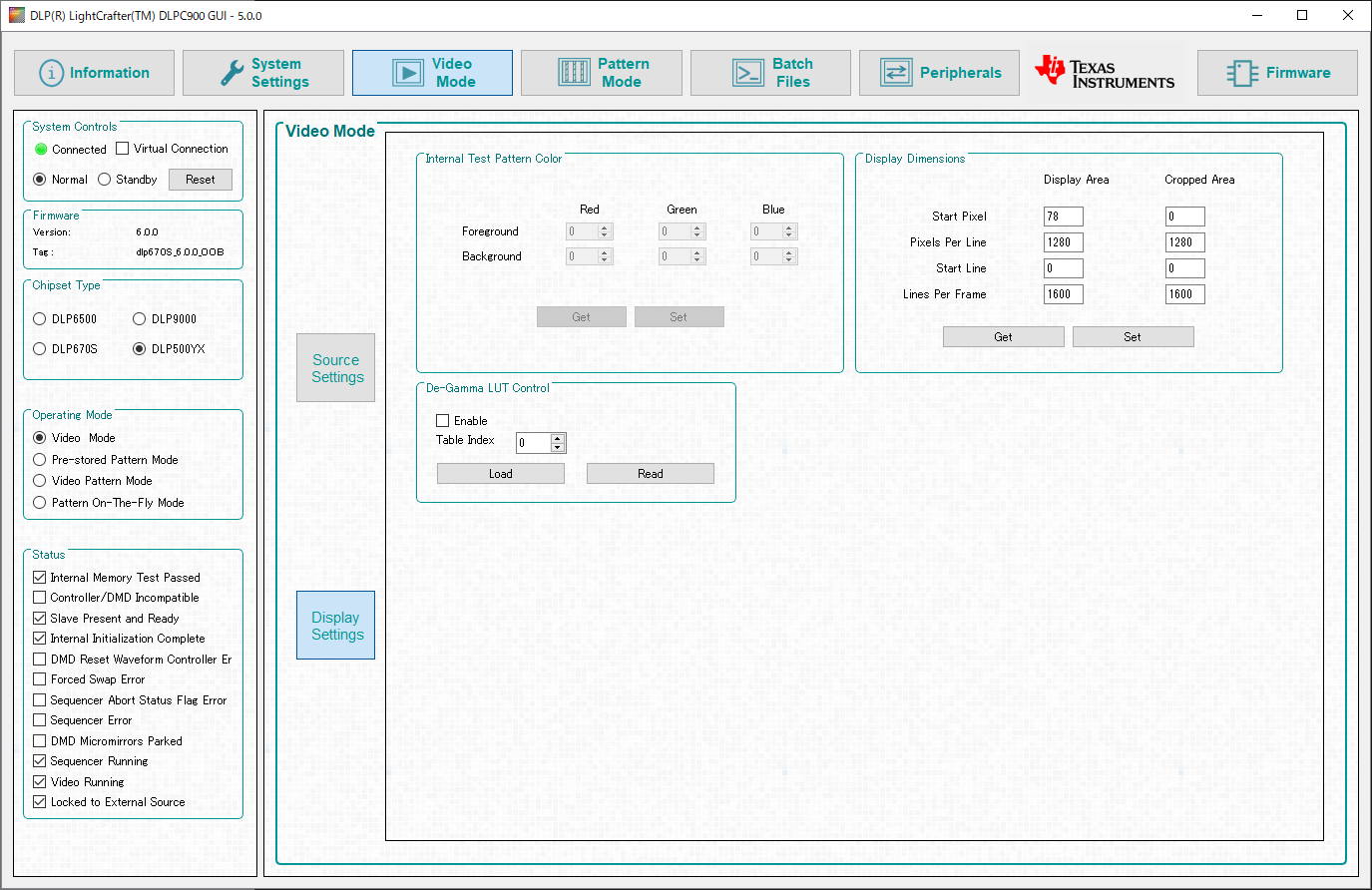Toggle DMD Micromirrors Parked checkbox
The height and width of the screenshot is (890, 1372).
tap(40, 741)
